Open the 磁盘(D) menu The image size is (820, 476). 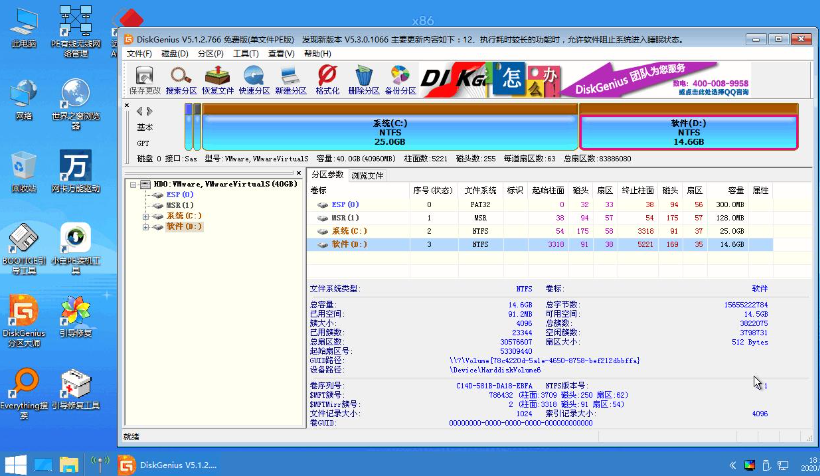175,53
